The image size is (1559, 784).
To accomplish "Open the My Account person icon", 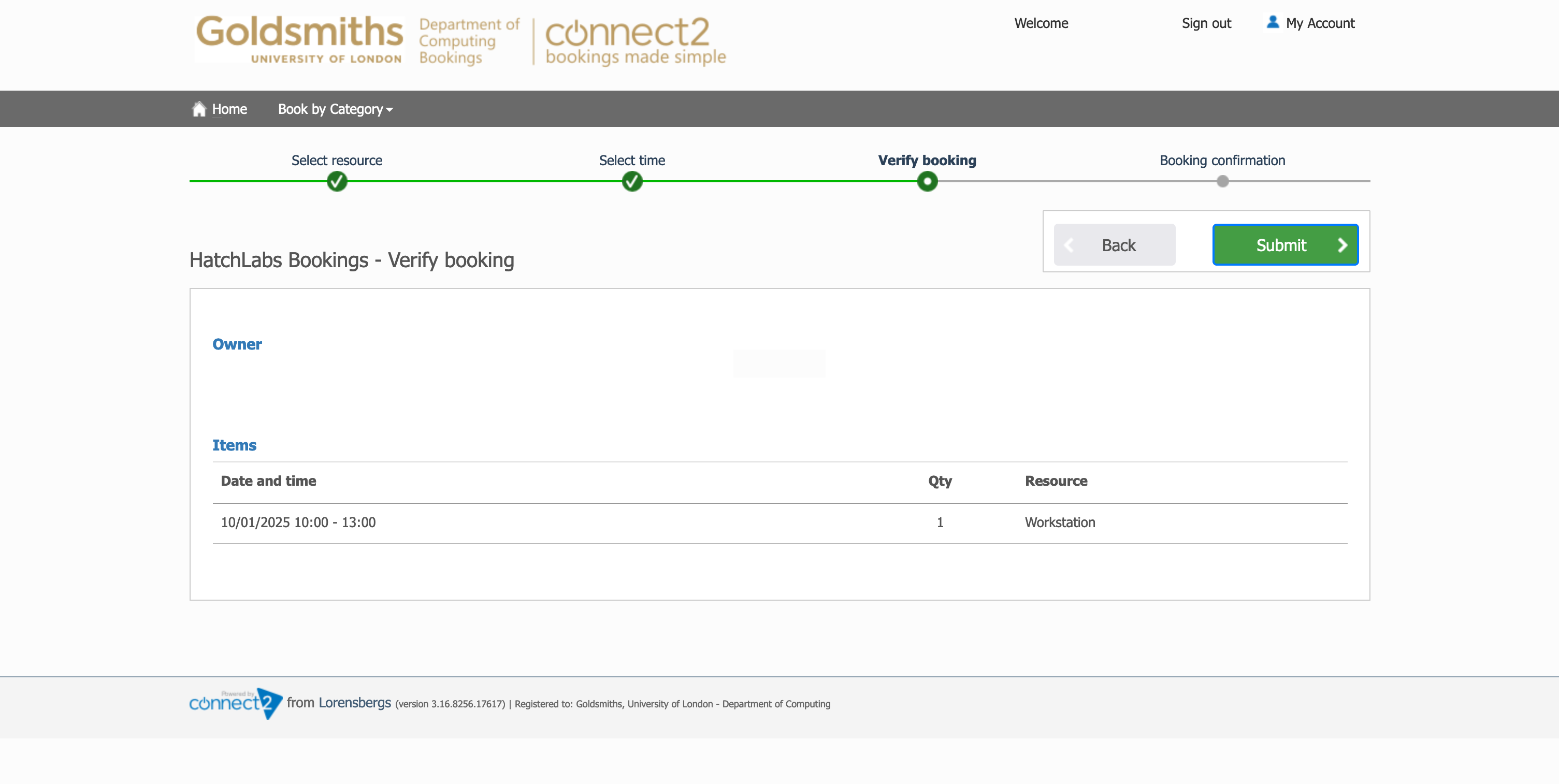I will coord(1273,22).
